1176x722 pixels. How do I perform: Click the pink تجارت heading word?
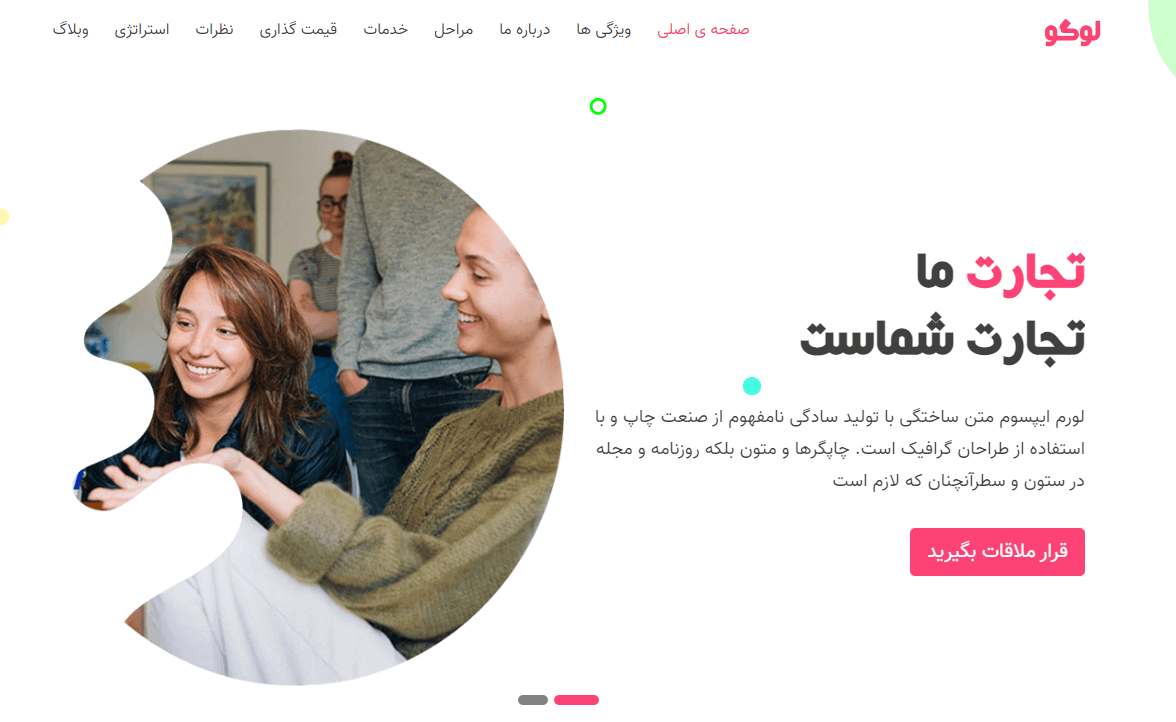1024,271
